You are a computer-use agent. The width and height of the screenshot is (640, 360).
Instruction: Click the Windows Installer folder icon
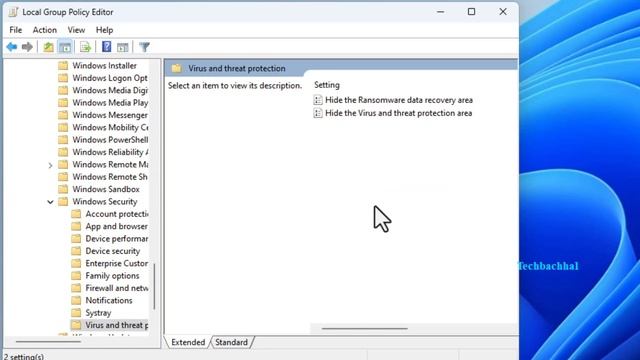pyautogui.click(x=63, y=66)
